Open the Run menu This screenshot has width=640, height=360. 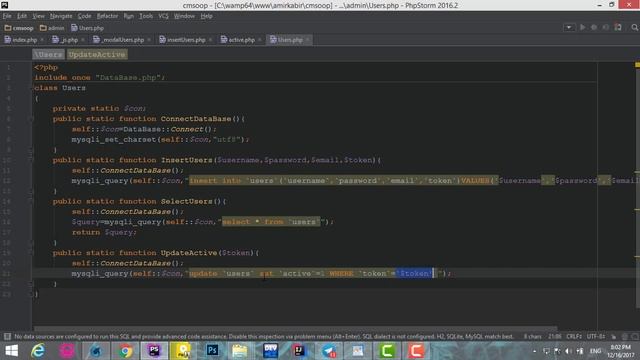(129, 16)
